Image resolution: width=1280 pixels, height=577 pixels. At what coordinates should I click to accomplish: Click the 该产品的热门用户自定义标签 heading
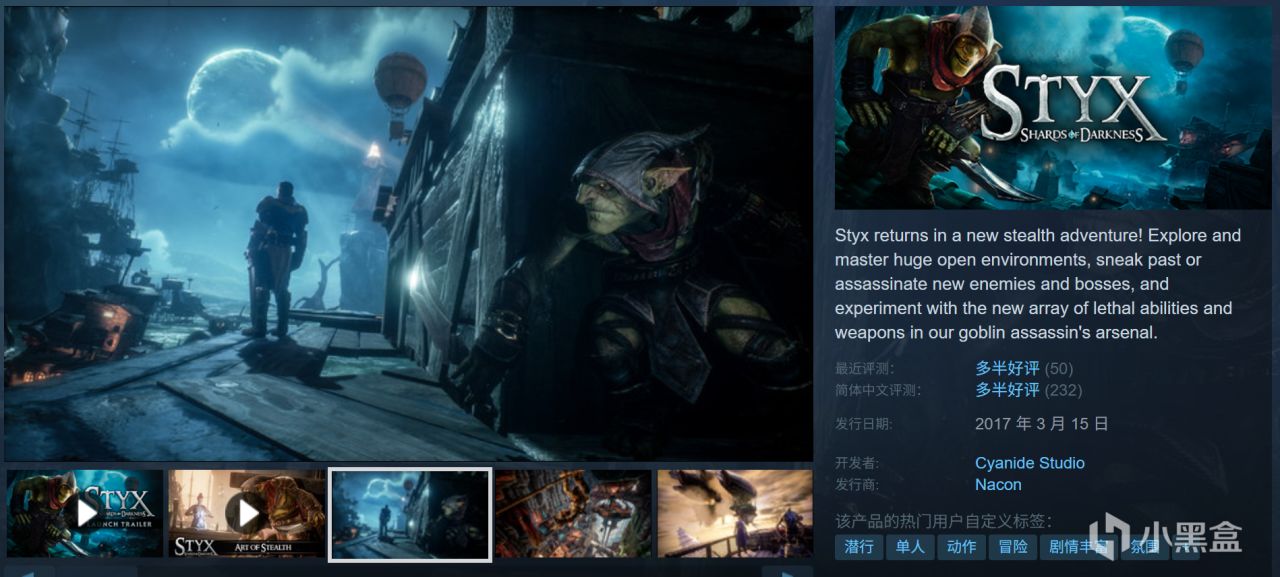click(943, 521)
